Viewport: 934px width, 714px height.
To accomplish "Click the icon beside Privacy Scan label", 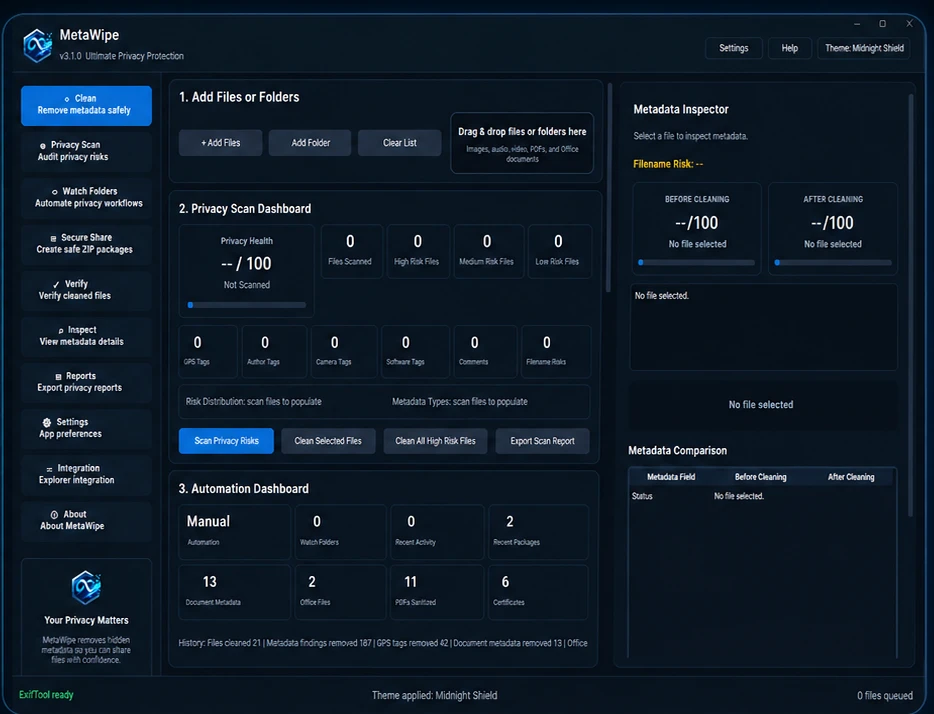I will 43,146.
